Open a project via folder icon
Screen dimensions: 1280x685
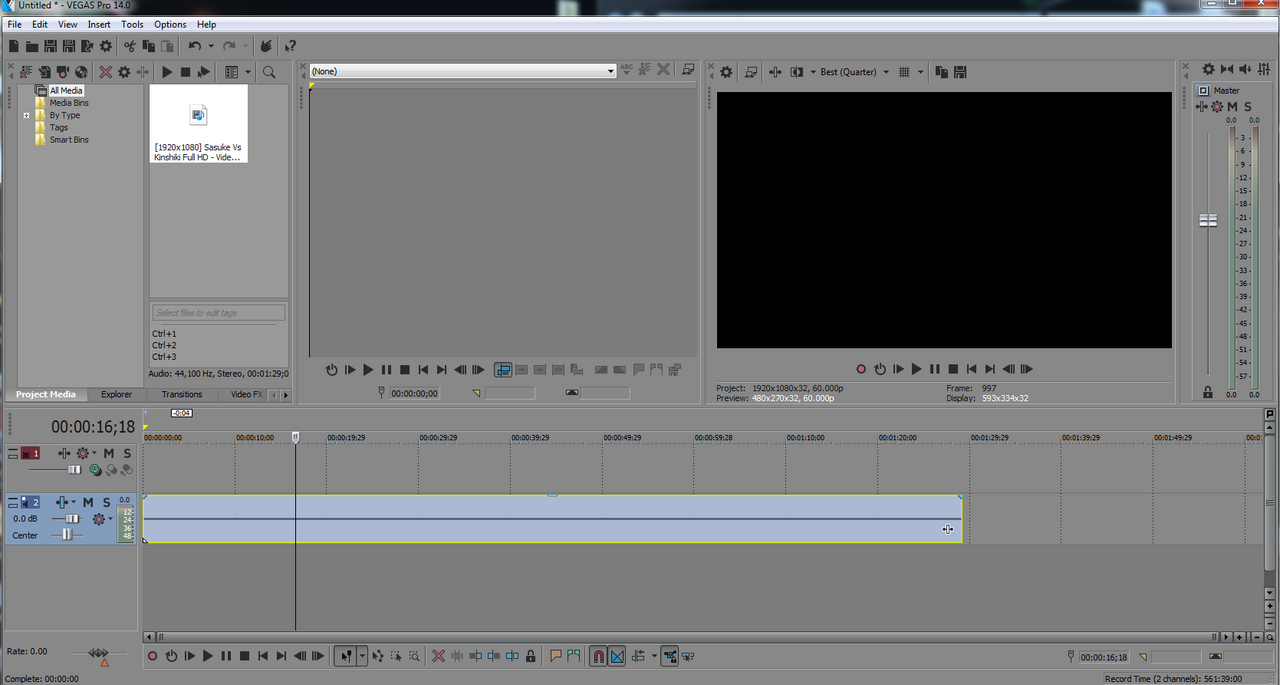pos(32,46)
